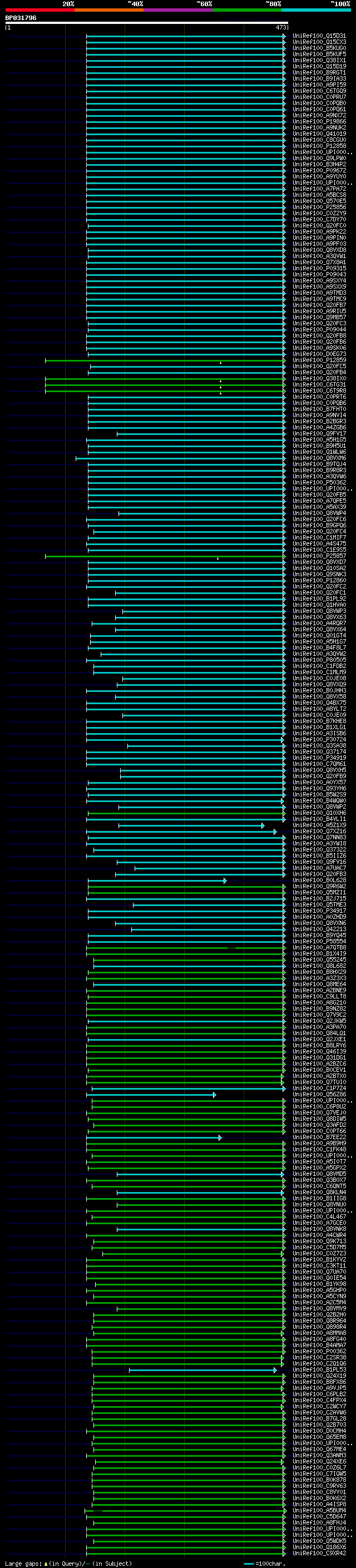Select the label UniRef100_C6T9R8
Viewport: 356px width, 1568px height.
pyautogui.click(x=319, y=391)
